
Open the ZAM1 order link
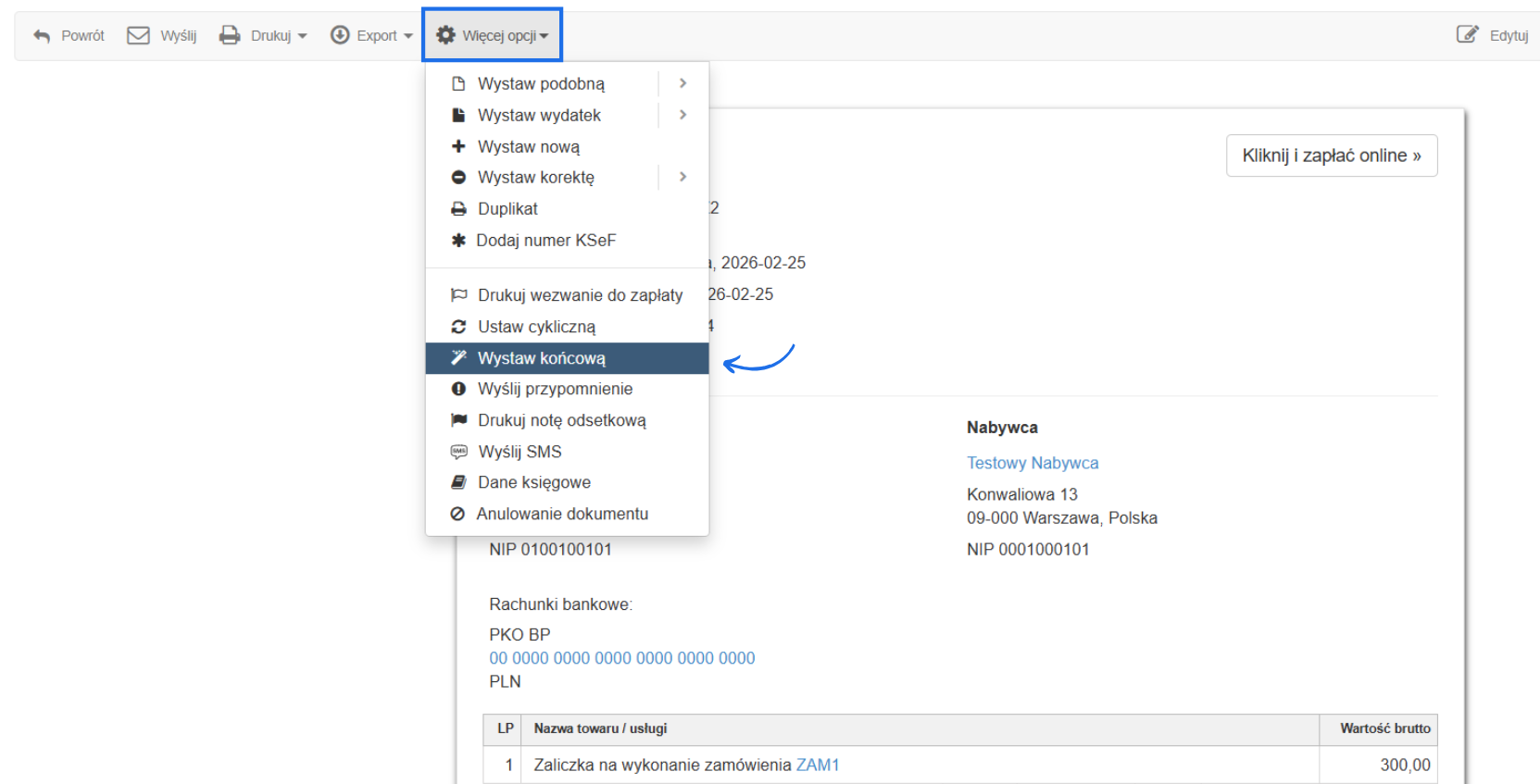point(817,765)
